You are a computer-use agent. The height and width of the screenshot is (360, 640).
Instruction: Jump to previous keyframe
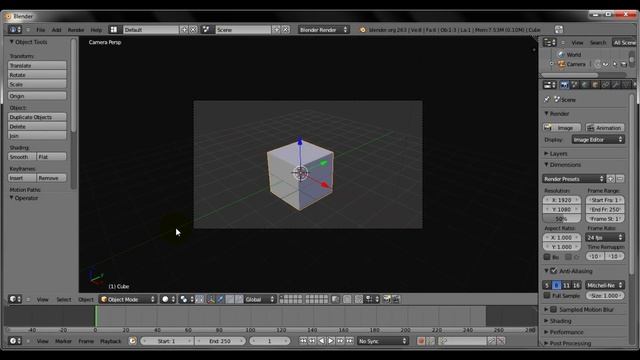(312, 340)
